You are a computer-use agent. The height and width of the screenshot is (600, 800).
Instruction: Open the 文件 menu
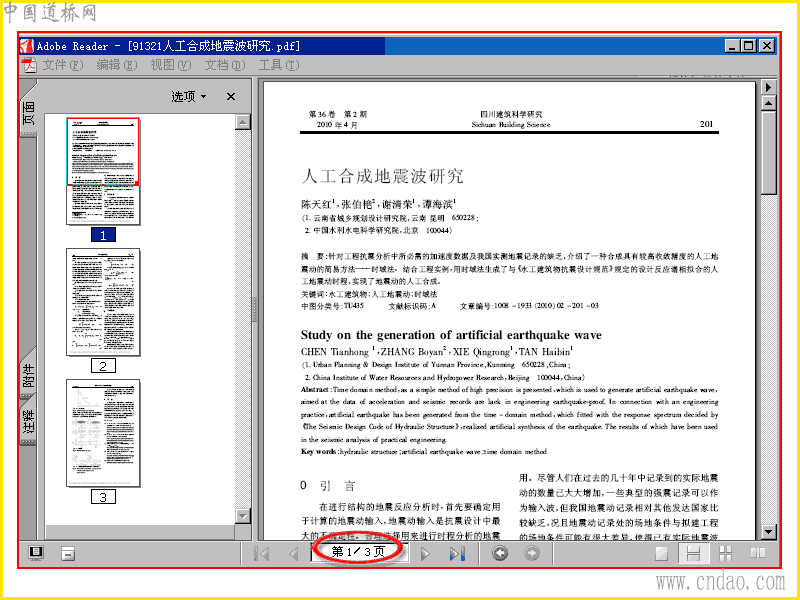click(x=62, y=65)
